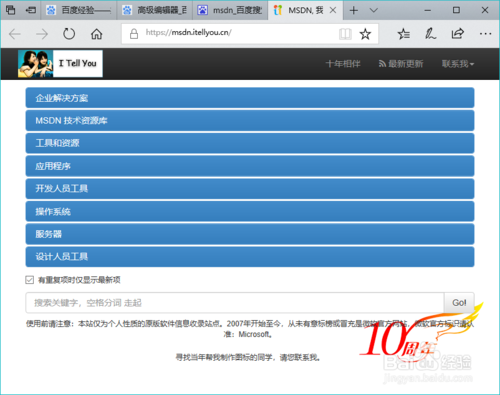
Task: Maximize the browser window
Action: (x=456, y=10)
